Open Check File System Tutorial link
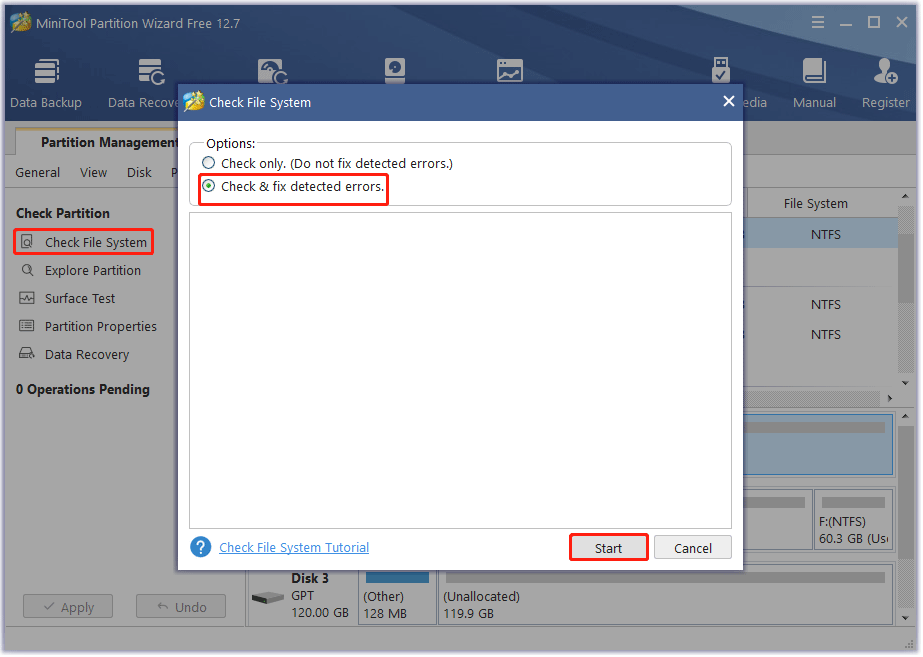 pos(294,548)
